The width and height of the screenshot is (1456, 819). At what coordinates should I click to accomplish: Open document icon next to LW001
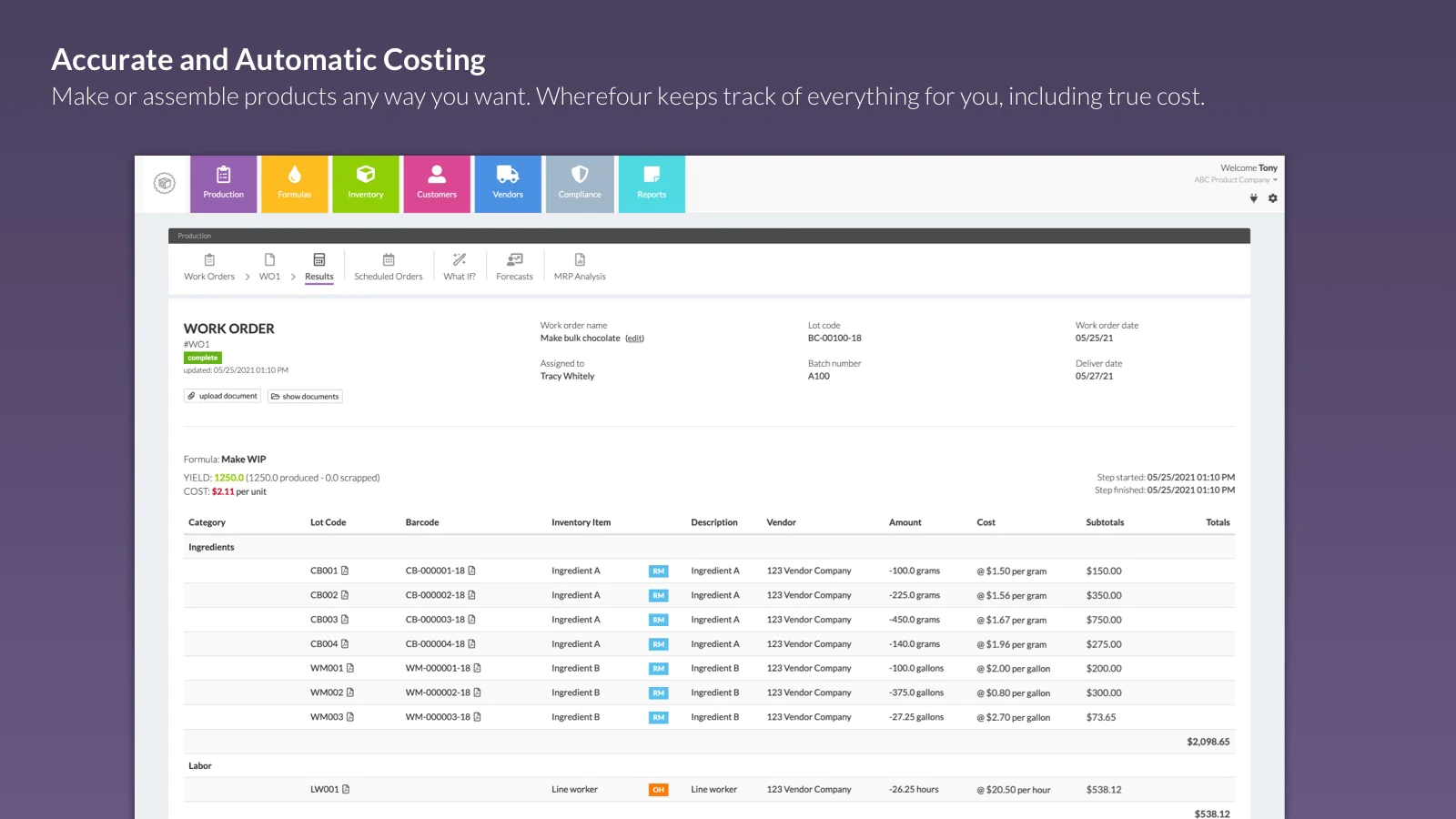(x=346, y=789)
